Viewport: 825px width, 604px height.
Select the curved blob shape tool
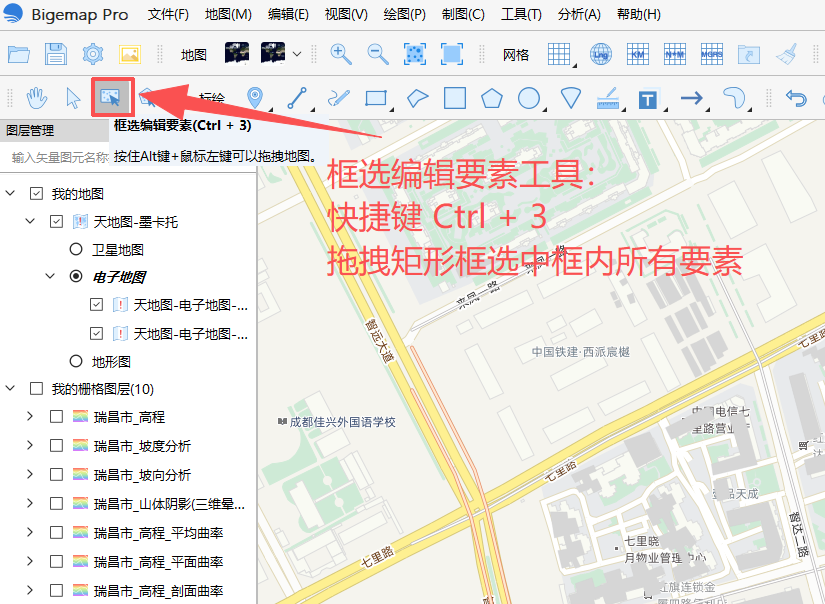pos(734,98)
